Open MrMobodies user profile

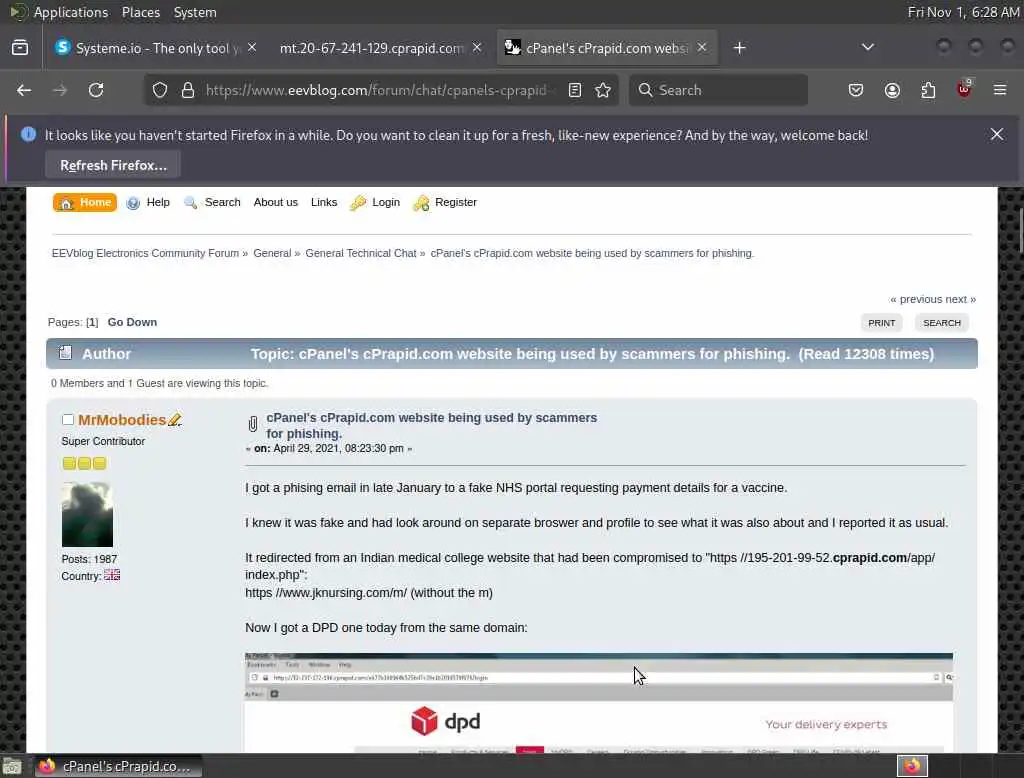coord(122,420)
